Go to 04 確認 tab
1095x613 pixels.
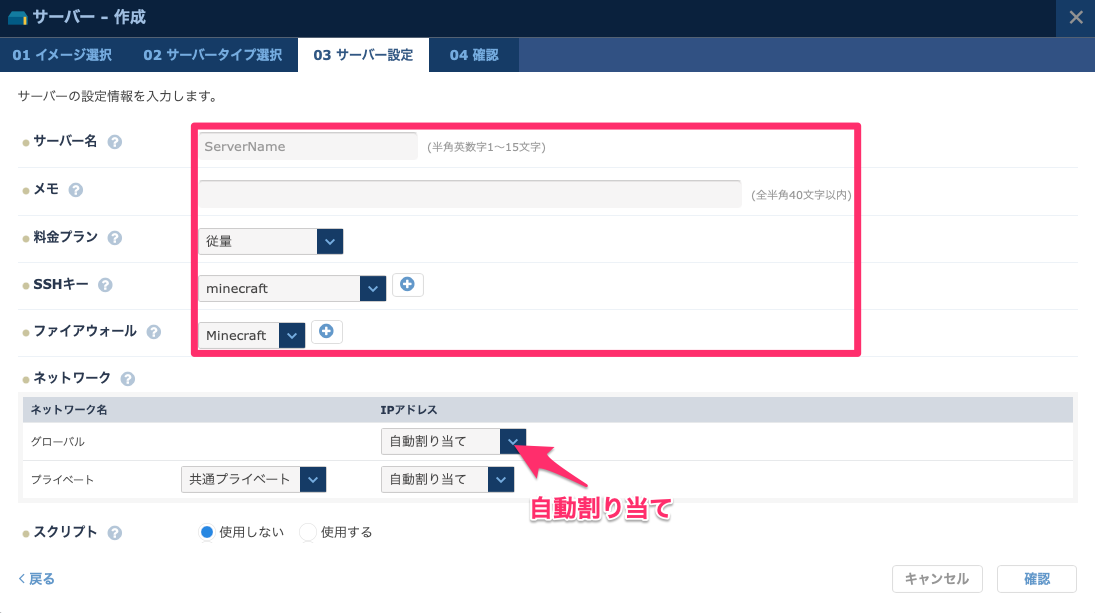click(x=473, y=55)
